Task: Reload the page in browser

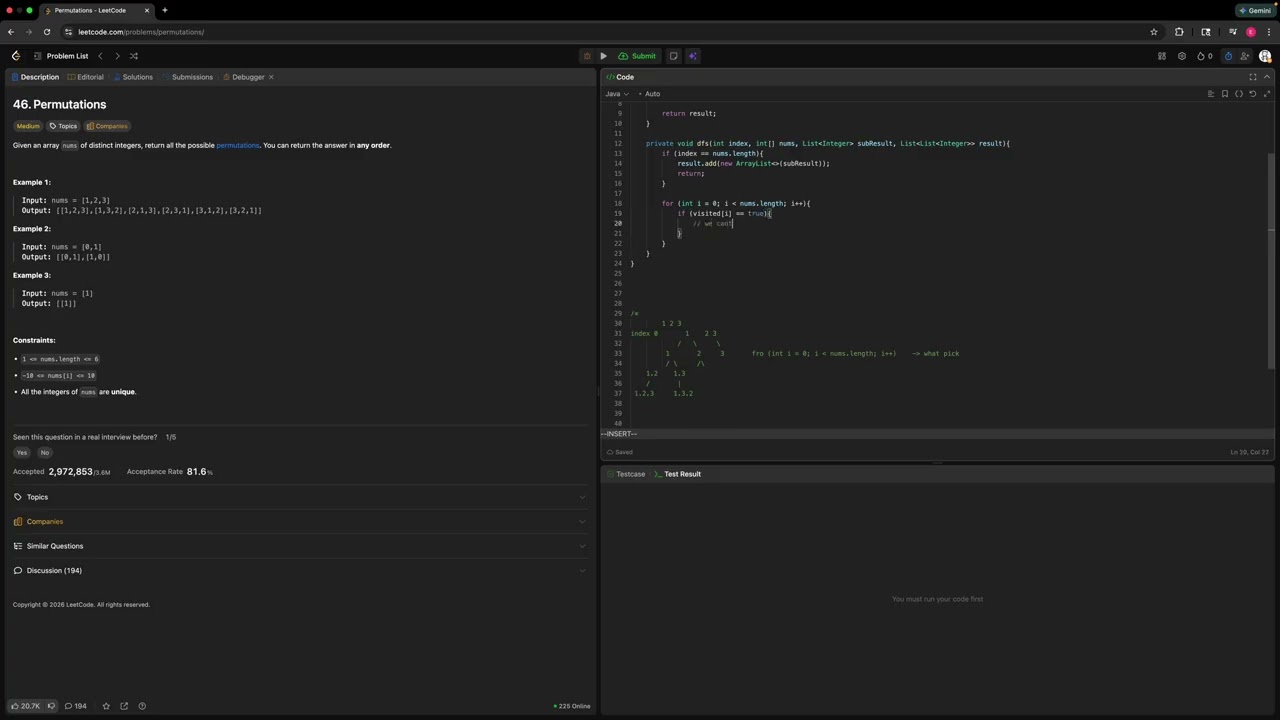Action: (46, 32)
